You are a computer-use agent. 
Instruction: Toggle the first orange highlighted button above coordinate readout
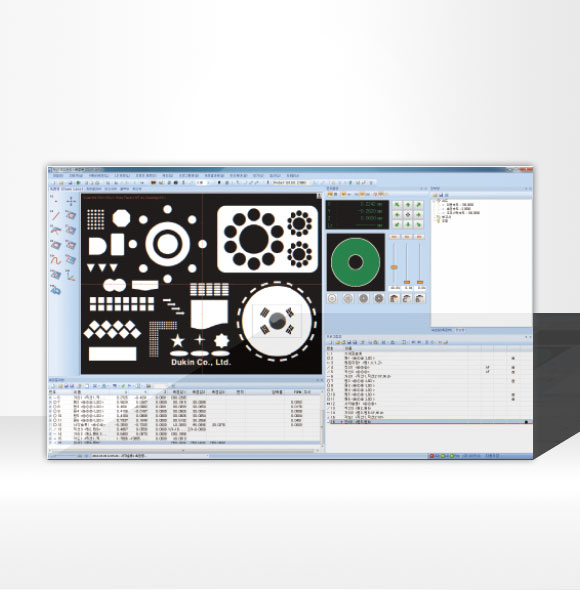point(330,194)
